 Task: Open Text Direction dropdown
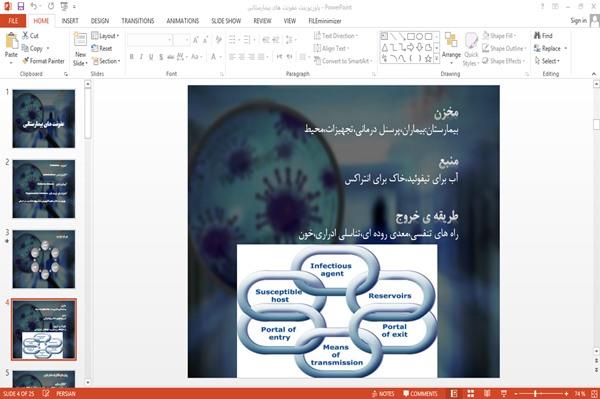(x=336, y=36)
